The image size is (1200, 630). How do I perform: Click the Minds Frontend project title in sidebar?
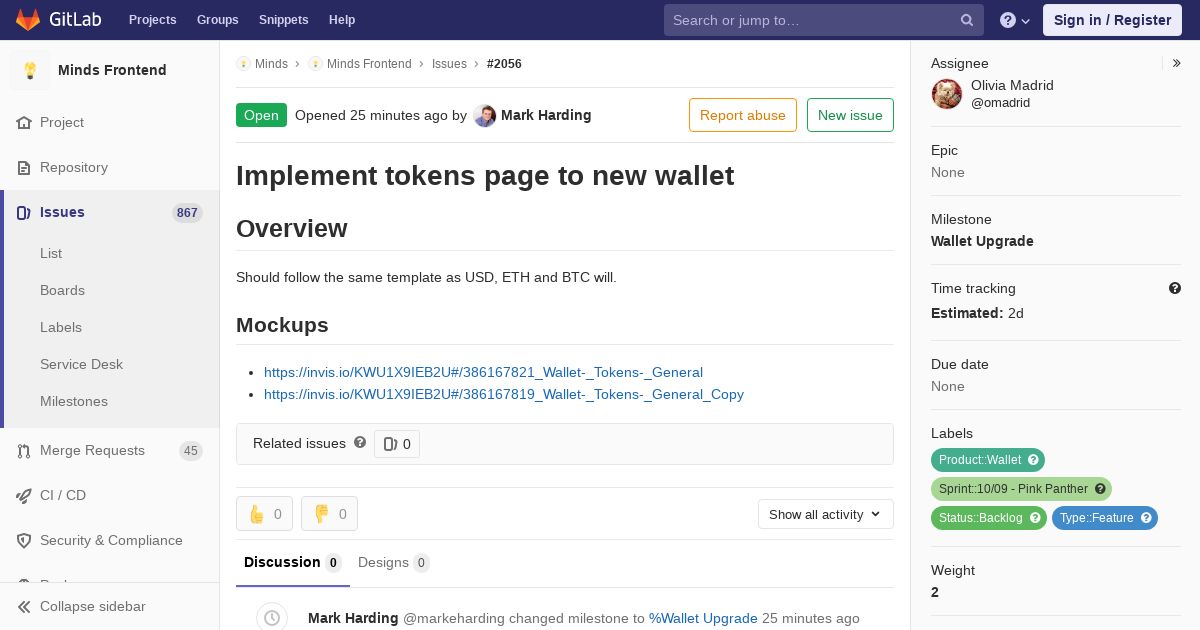tap(112, 70)
